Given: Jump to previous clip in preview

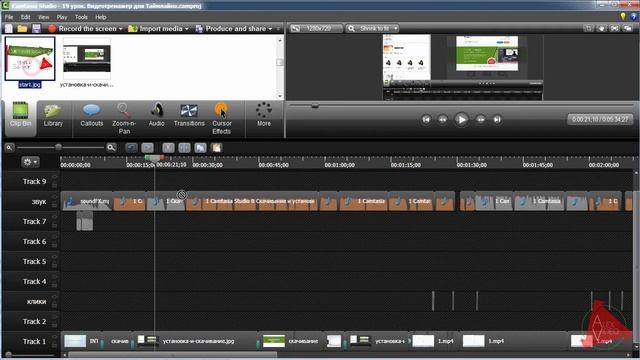Looking at the screenshot, I should point(426,120).
